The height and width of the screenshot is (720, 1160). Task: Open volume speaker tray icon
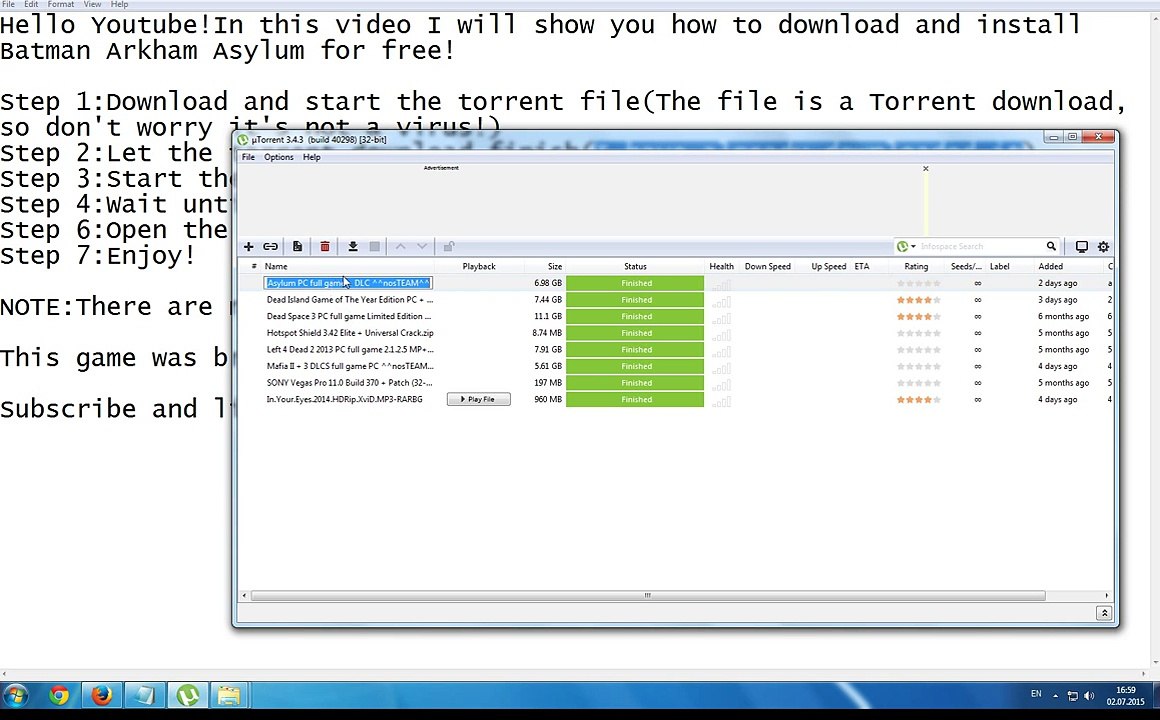[x=1089, y=696]
